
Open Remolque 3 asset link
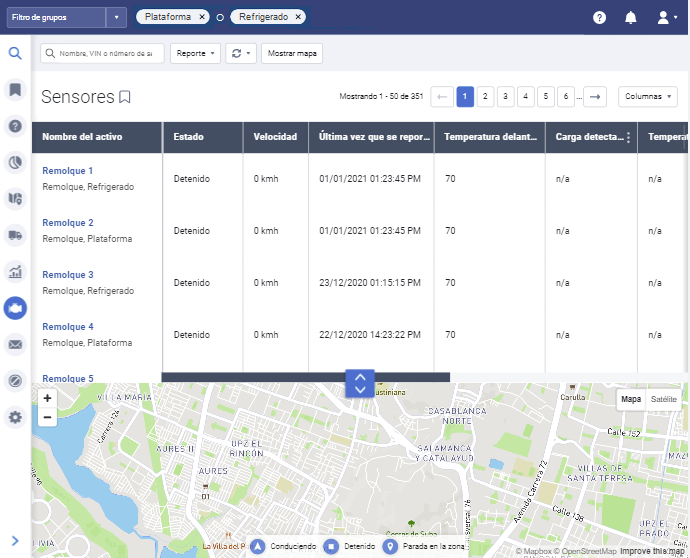[68, 275]
